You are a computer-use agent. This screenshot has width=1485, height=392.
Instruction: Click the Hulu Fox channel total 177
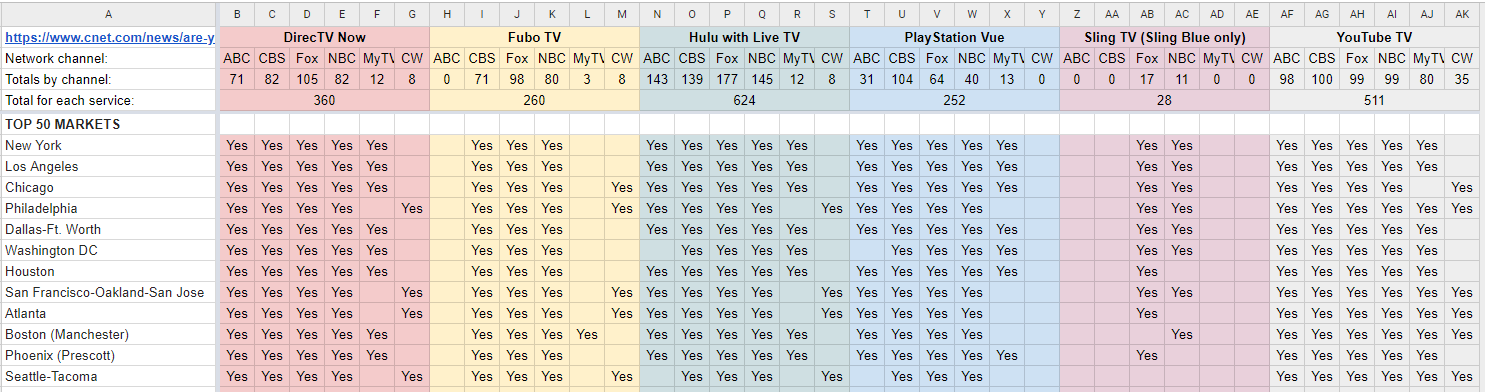727,79
